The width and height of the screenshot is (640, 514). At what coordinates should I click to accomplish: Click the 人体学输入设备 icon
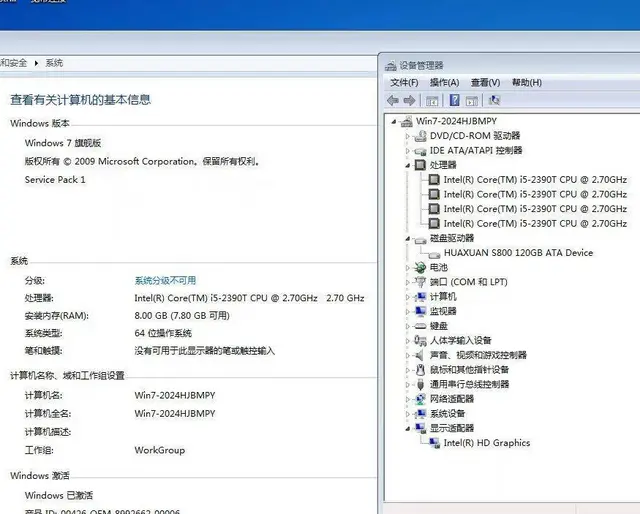[420, 340]
